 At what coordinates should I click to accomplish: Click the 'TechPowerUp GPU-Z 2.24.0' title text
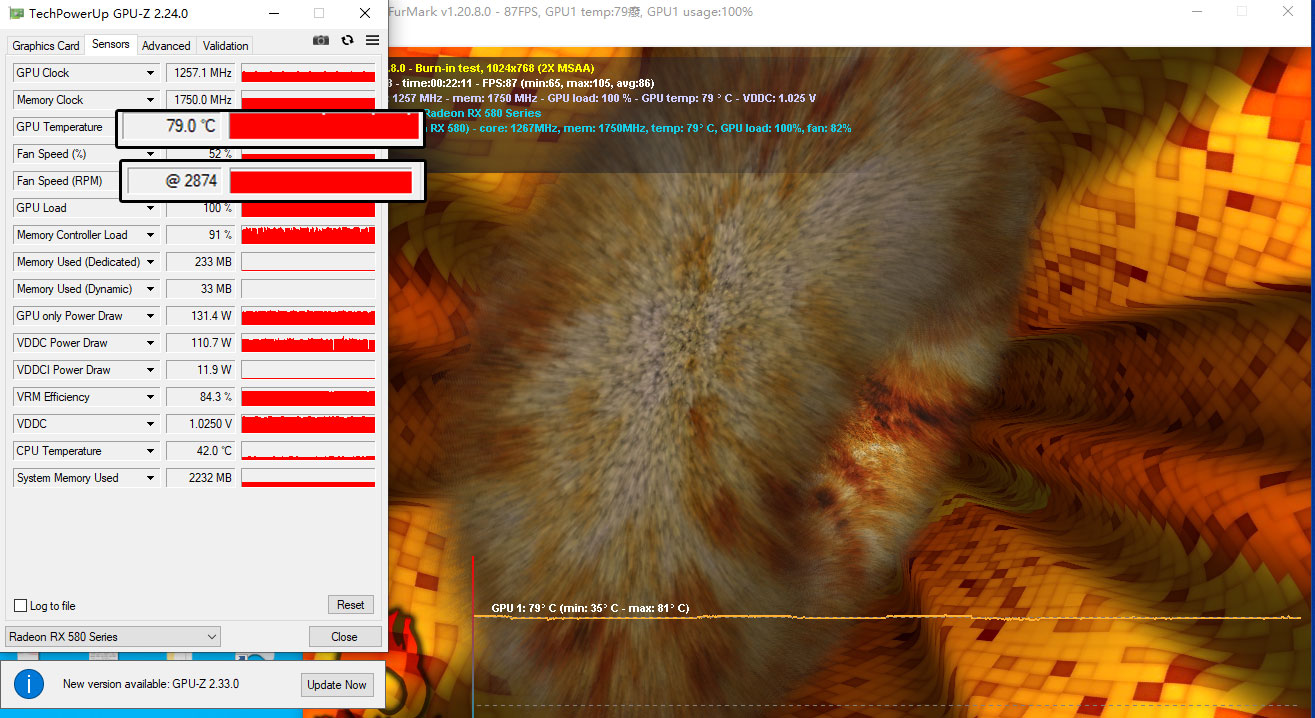click(109, 14)
